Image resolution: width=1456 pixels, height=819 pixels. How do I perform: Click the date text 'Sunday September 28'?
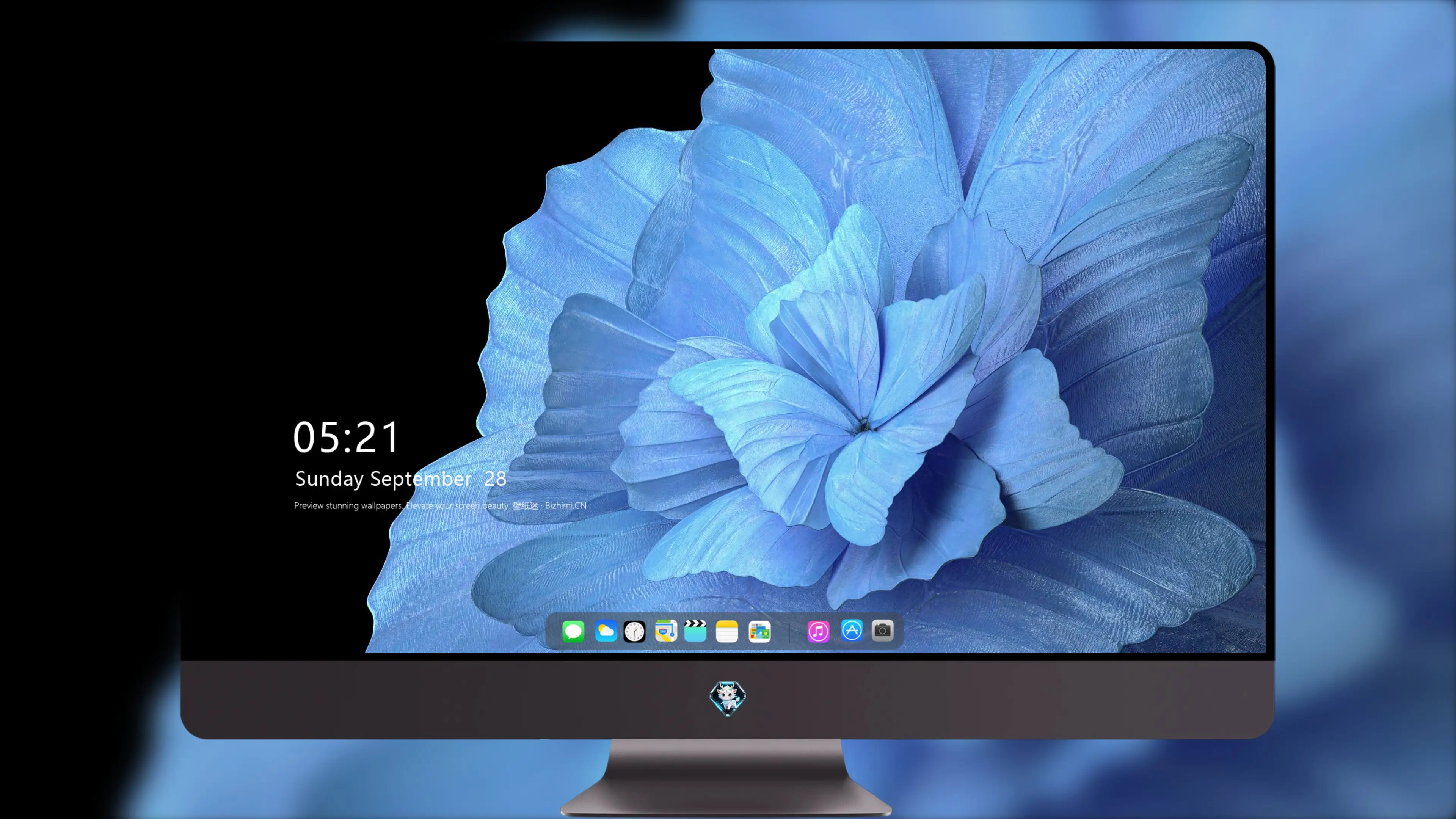pos(400,479)
